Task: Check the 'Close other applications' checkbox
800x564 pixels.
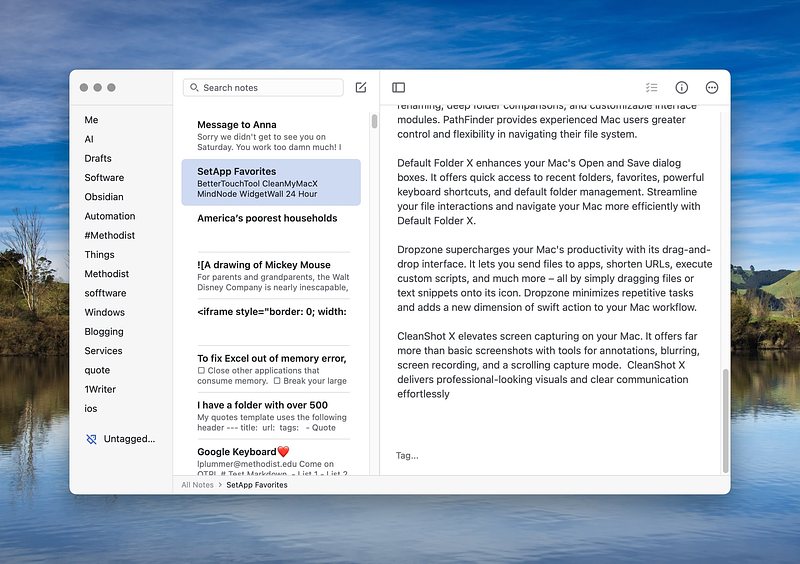Action: click(201, 371)
